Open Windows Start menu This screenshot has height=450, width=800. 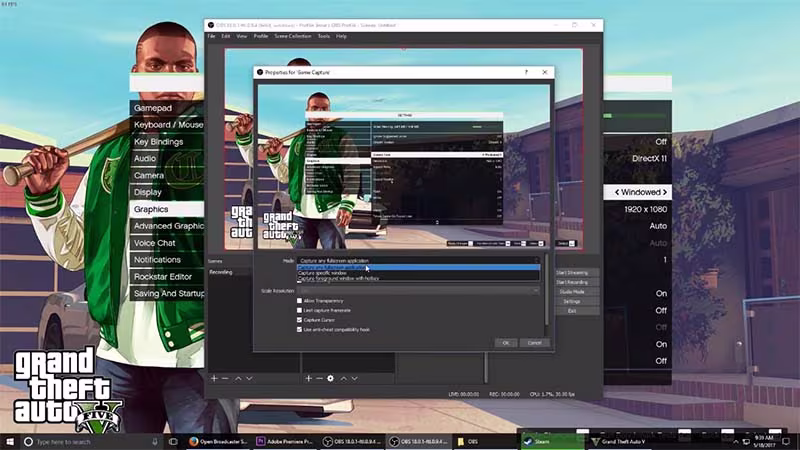[10, 441]
